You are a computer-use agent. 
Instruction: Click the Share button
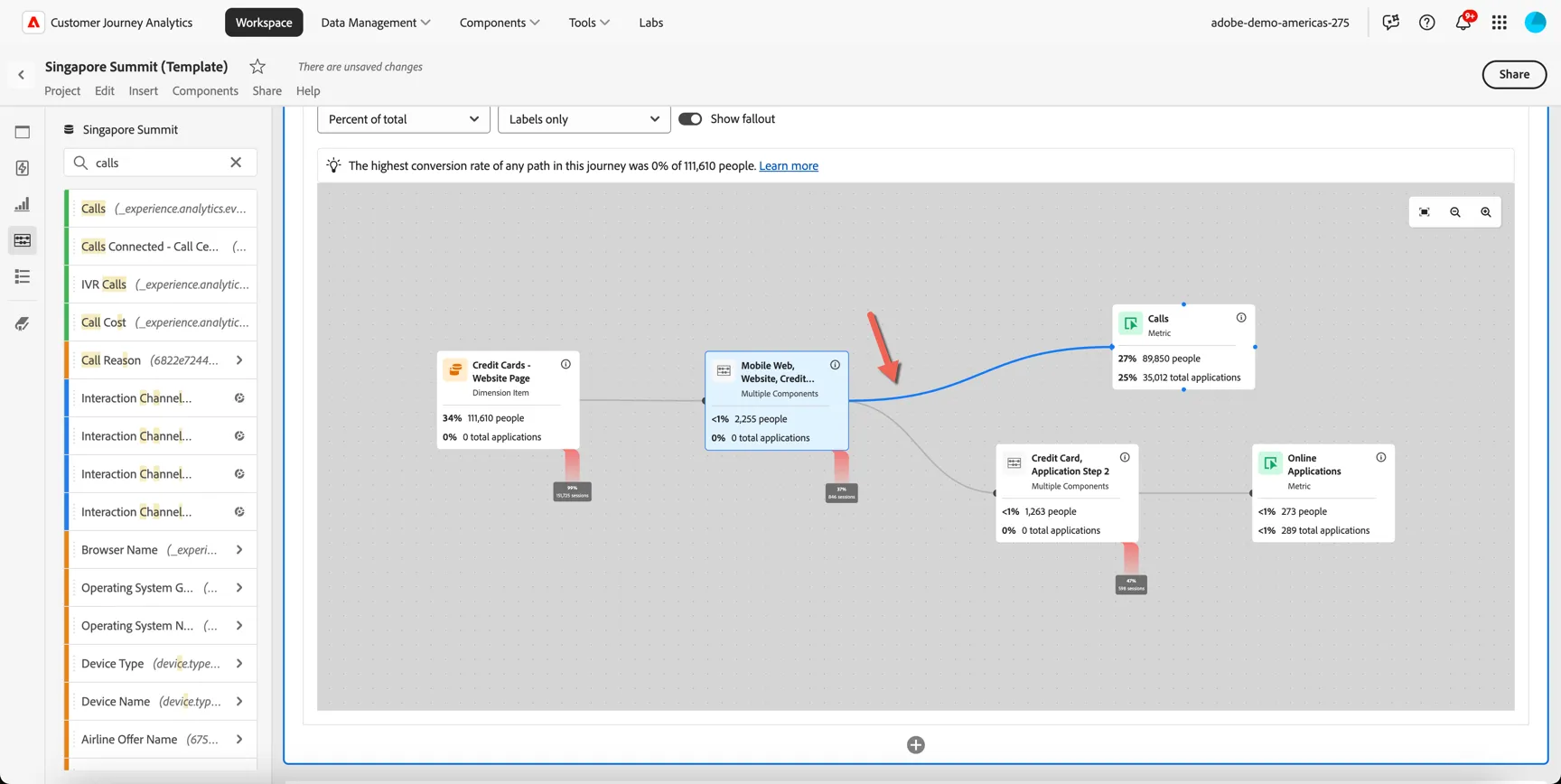(x=1514, y=74)
